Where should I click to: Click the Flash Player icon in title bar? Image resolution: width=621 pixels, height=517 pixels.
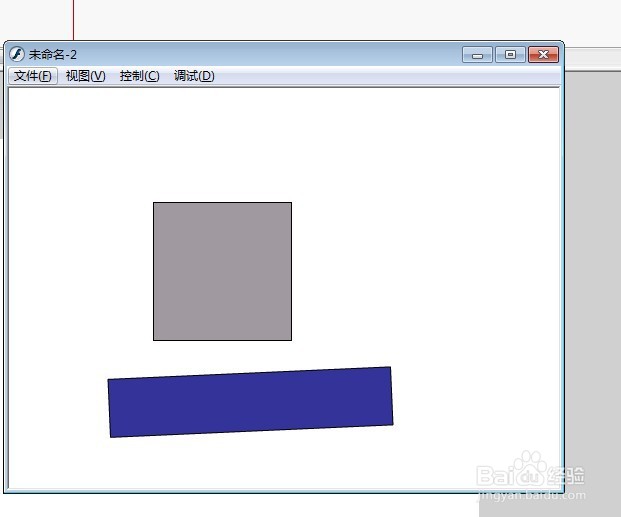pyautogui.click(x=17, y=54)
